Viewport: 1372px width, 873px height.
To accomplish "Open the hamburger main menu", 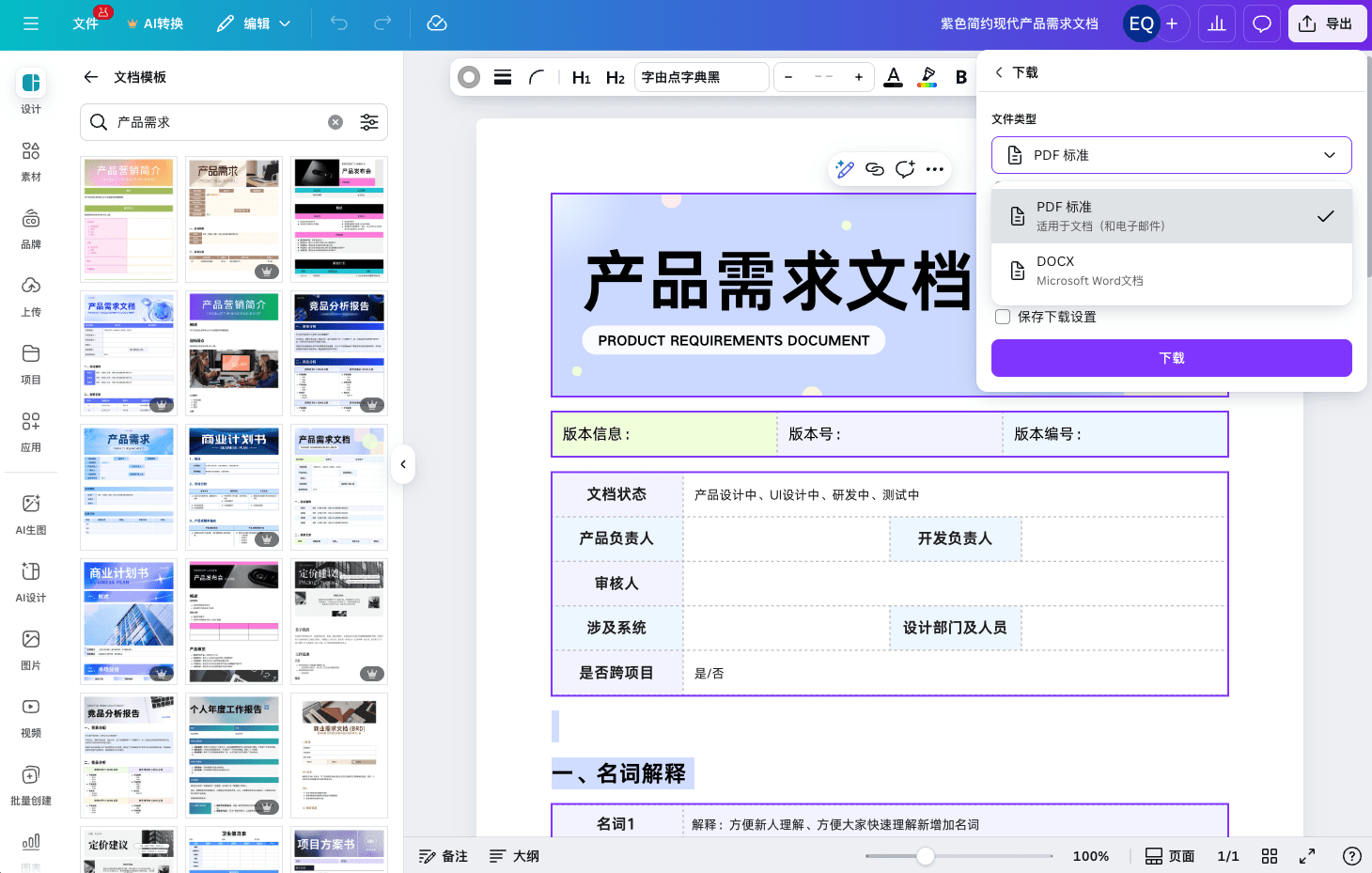I will click(31, 23).
